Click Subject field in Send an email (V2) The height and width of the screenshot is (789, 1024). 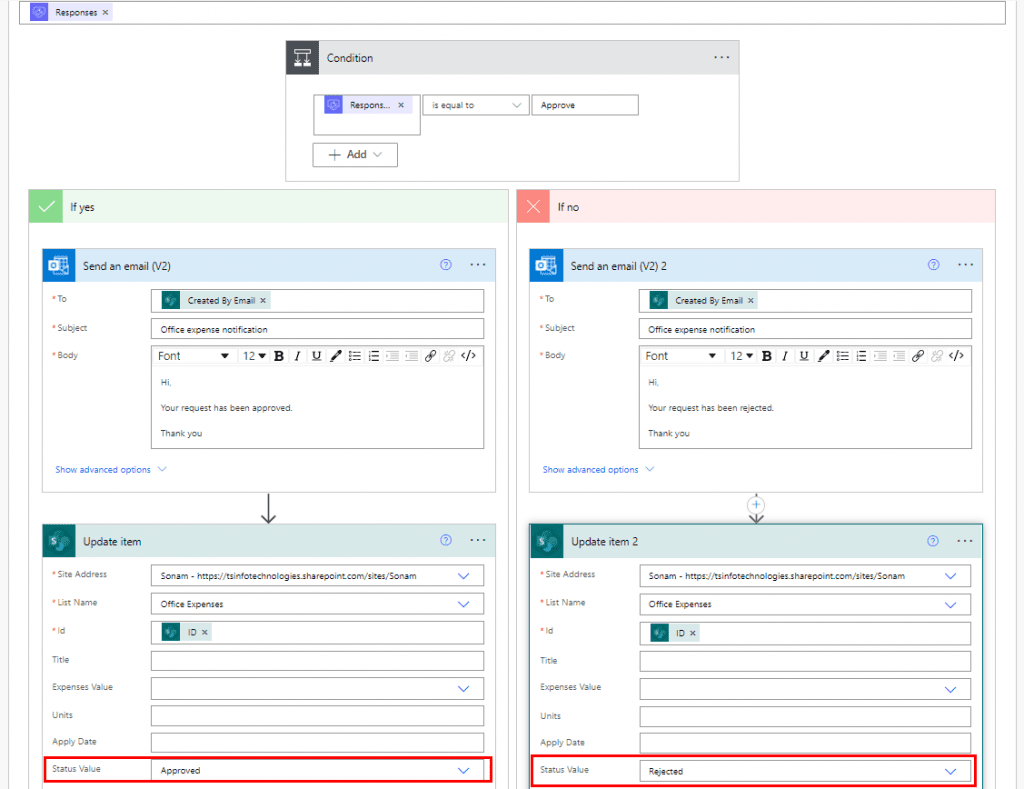317,329
